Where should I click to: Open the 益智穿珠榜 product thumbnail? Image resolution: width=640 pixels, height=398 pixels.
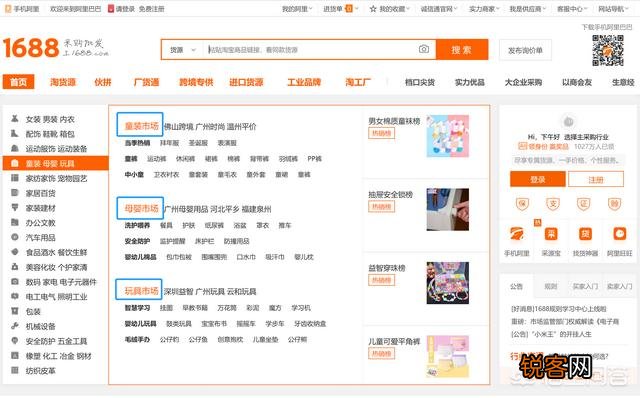click(x=448, y=283)
